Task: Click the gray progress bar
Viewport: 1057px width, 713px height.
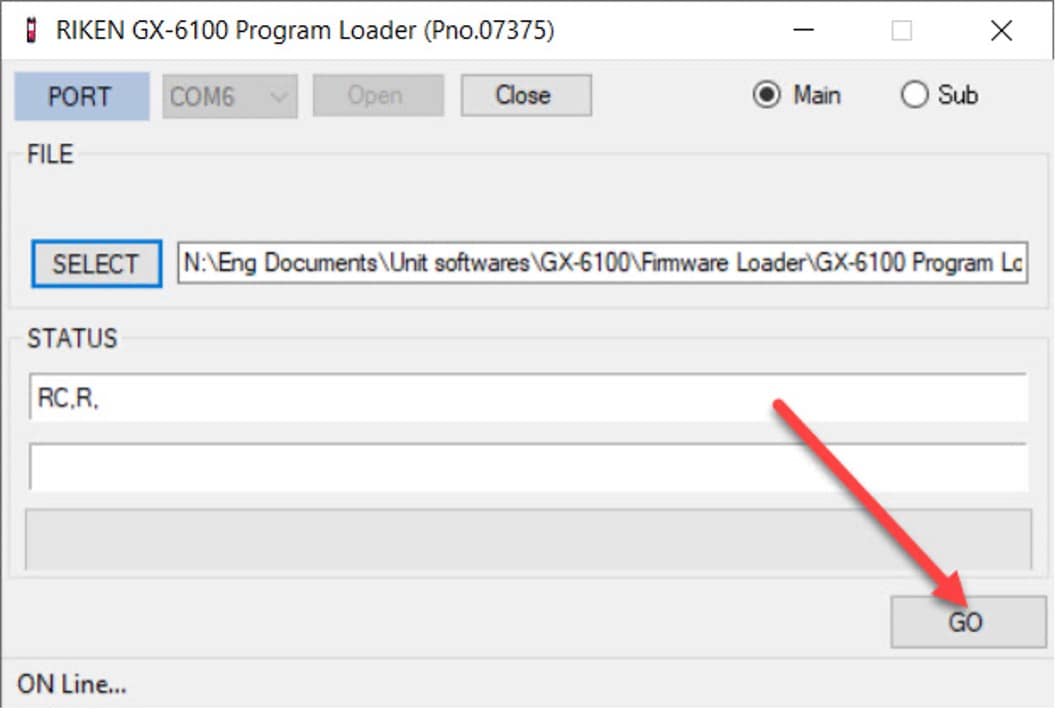Action: tap(528, 539)
